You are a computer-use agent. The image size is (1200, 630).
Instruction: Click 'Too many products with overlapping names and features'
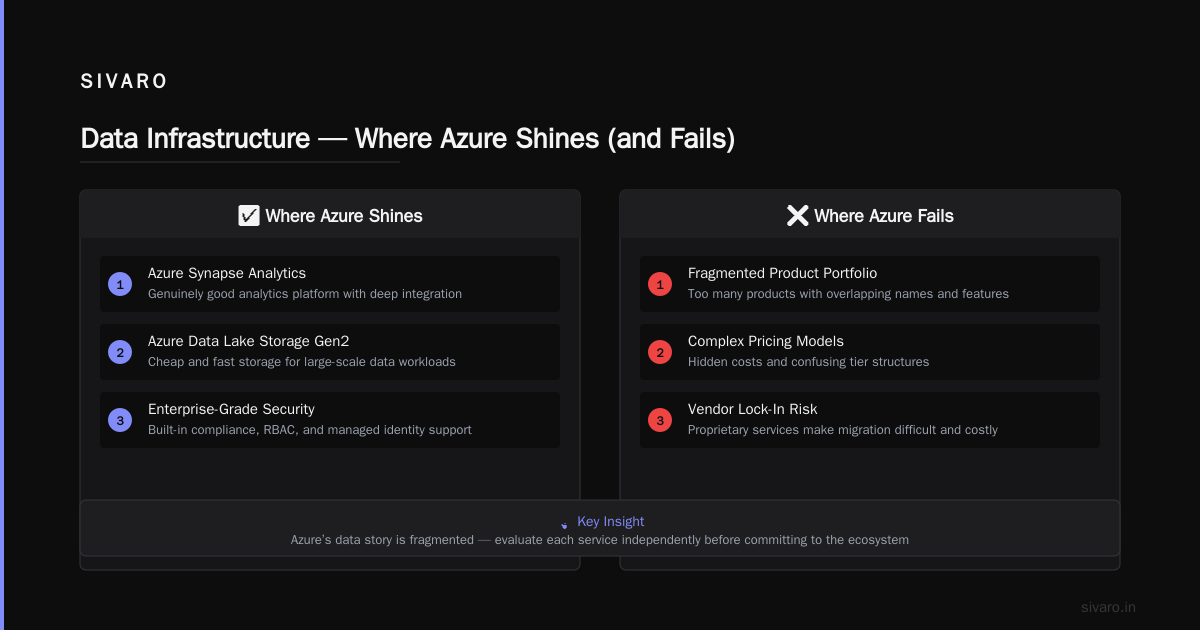pyautogui.click(x=848, y=294)
